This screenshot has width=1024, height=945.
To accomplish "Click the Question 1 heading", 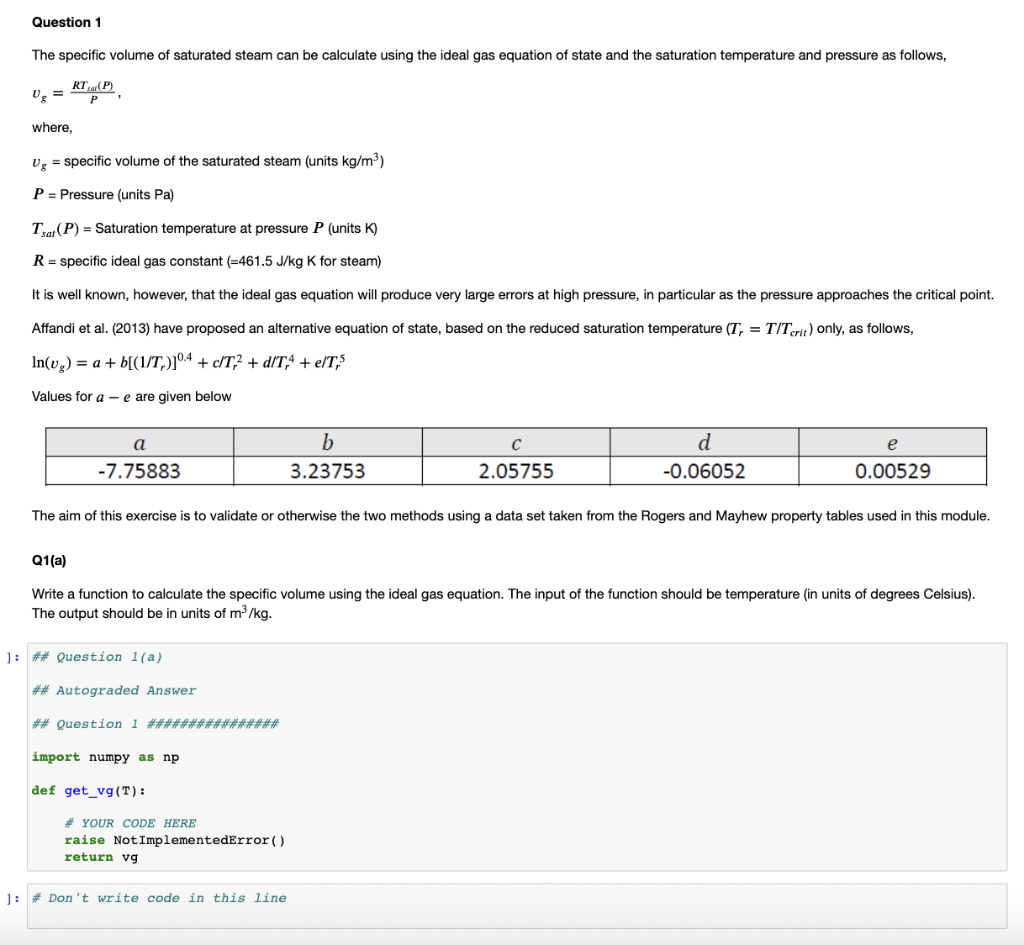I will 67,22.
